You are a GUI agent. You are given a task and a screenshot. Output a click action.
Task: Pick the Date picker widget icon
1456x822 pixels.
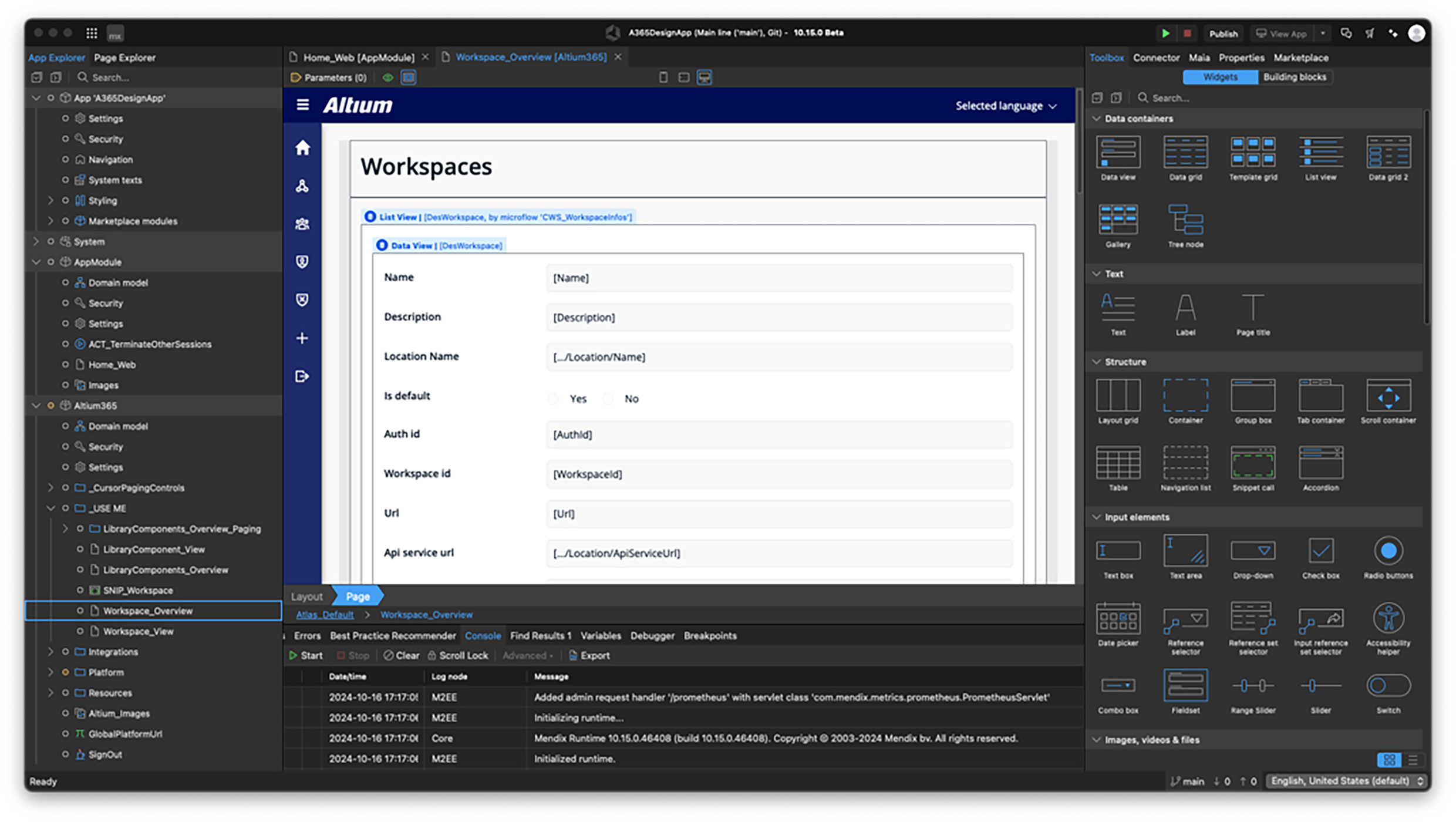tap(1118, 619)
